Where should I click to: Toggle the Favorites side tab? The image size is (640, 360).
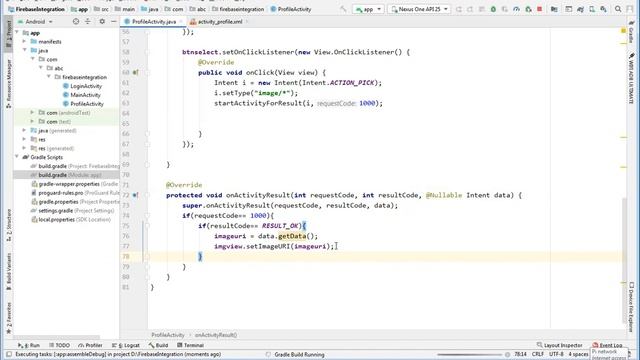8,318
